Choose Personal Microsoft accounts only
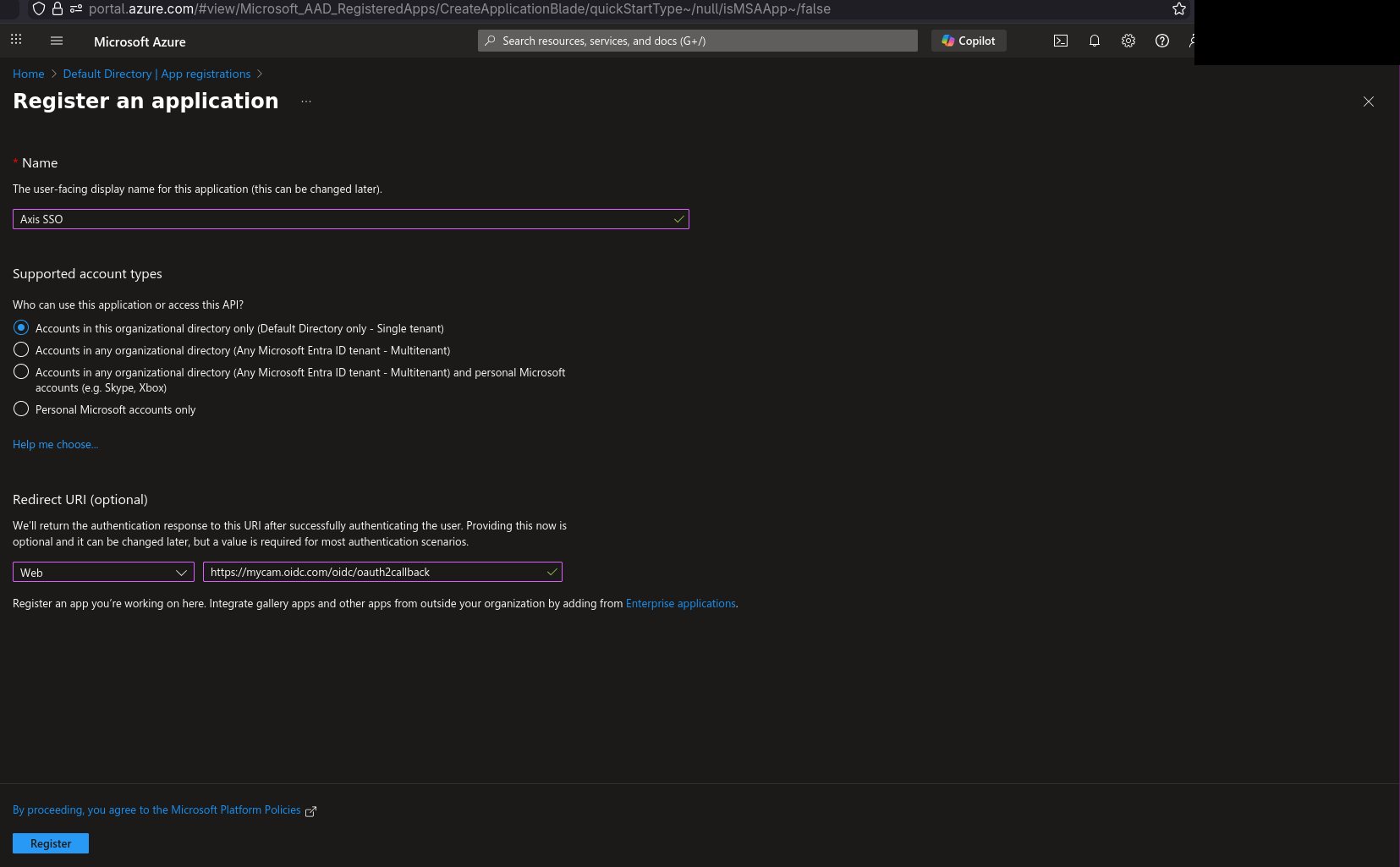The image size is (1400, 867). [x=21, y=409]
